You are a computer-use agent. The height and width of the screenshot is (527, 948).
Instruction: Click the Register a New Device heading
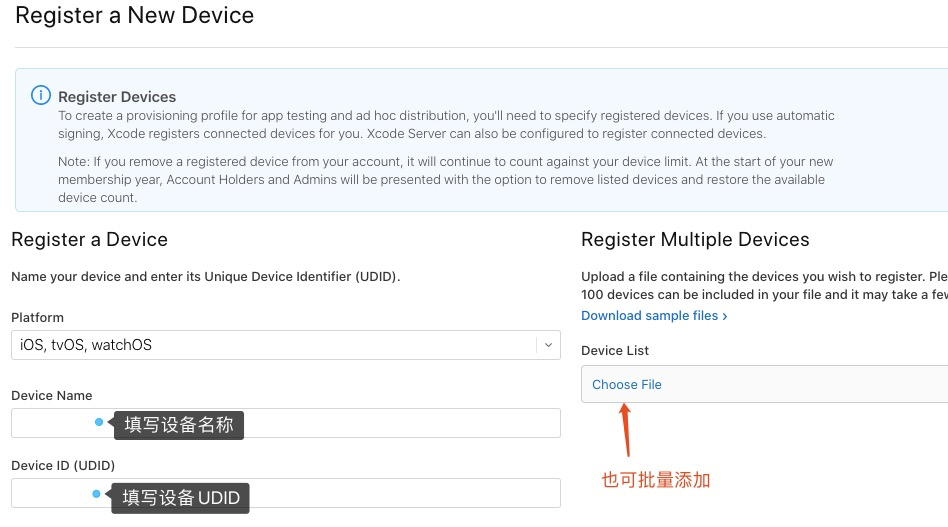134,15
